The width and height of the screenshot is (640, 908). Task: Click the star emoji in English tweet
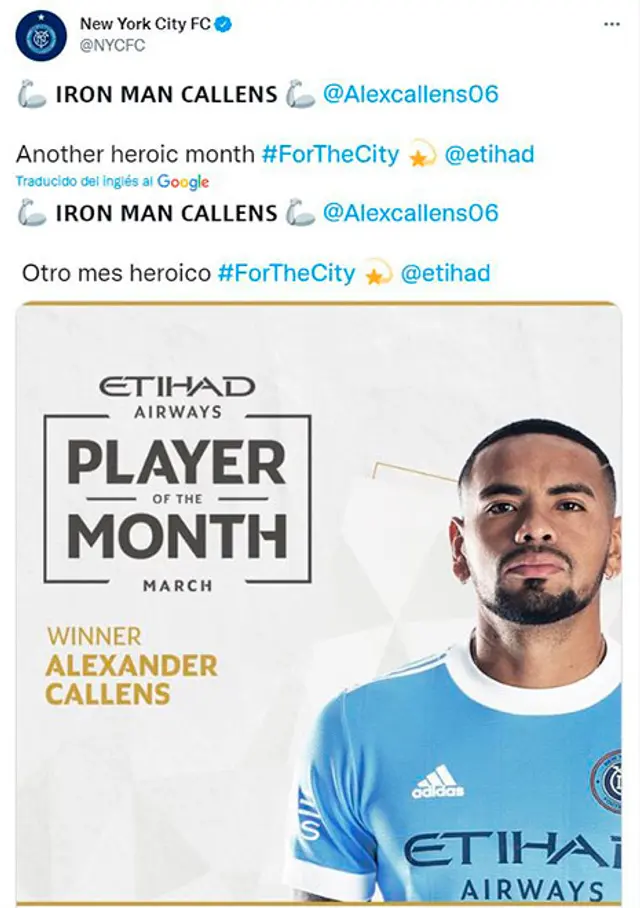click(x=422, y=155)
